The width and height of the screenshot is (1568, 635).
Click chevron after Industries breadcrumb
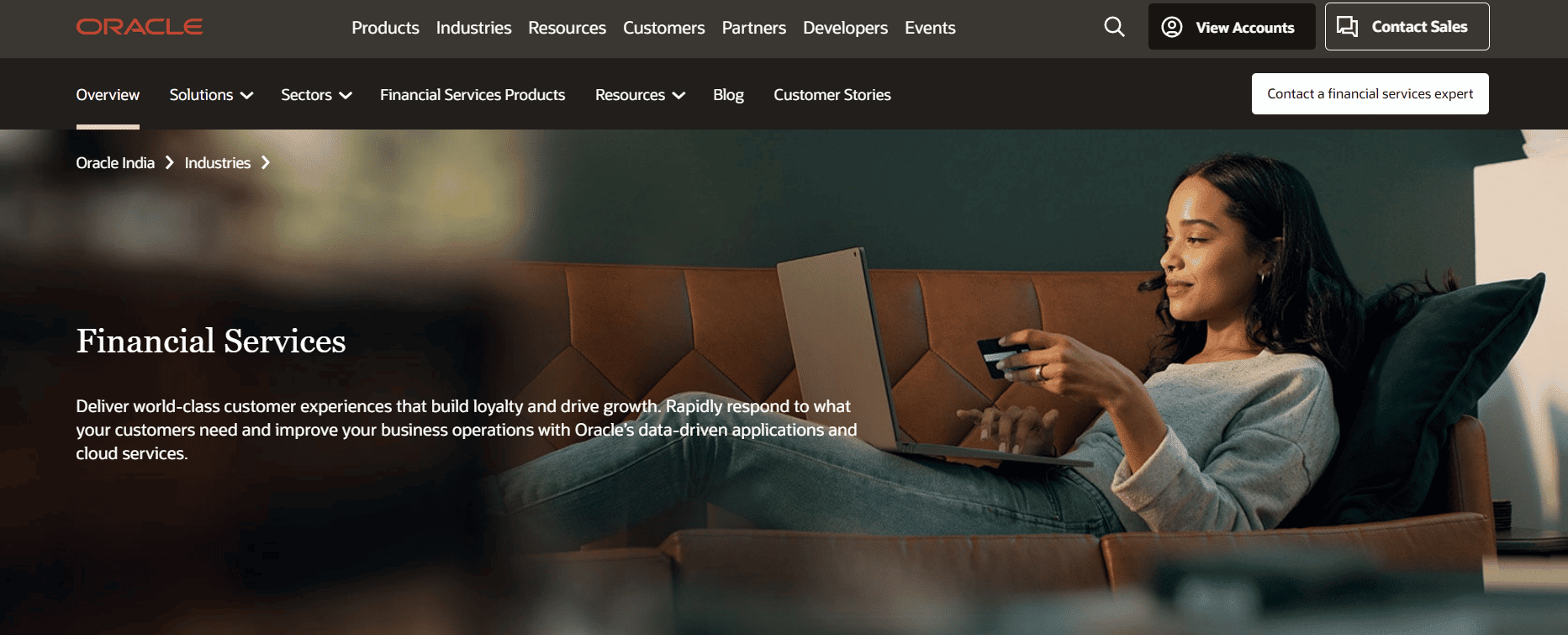tap(266, 162)
